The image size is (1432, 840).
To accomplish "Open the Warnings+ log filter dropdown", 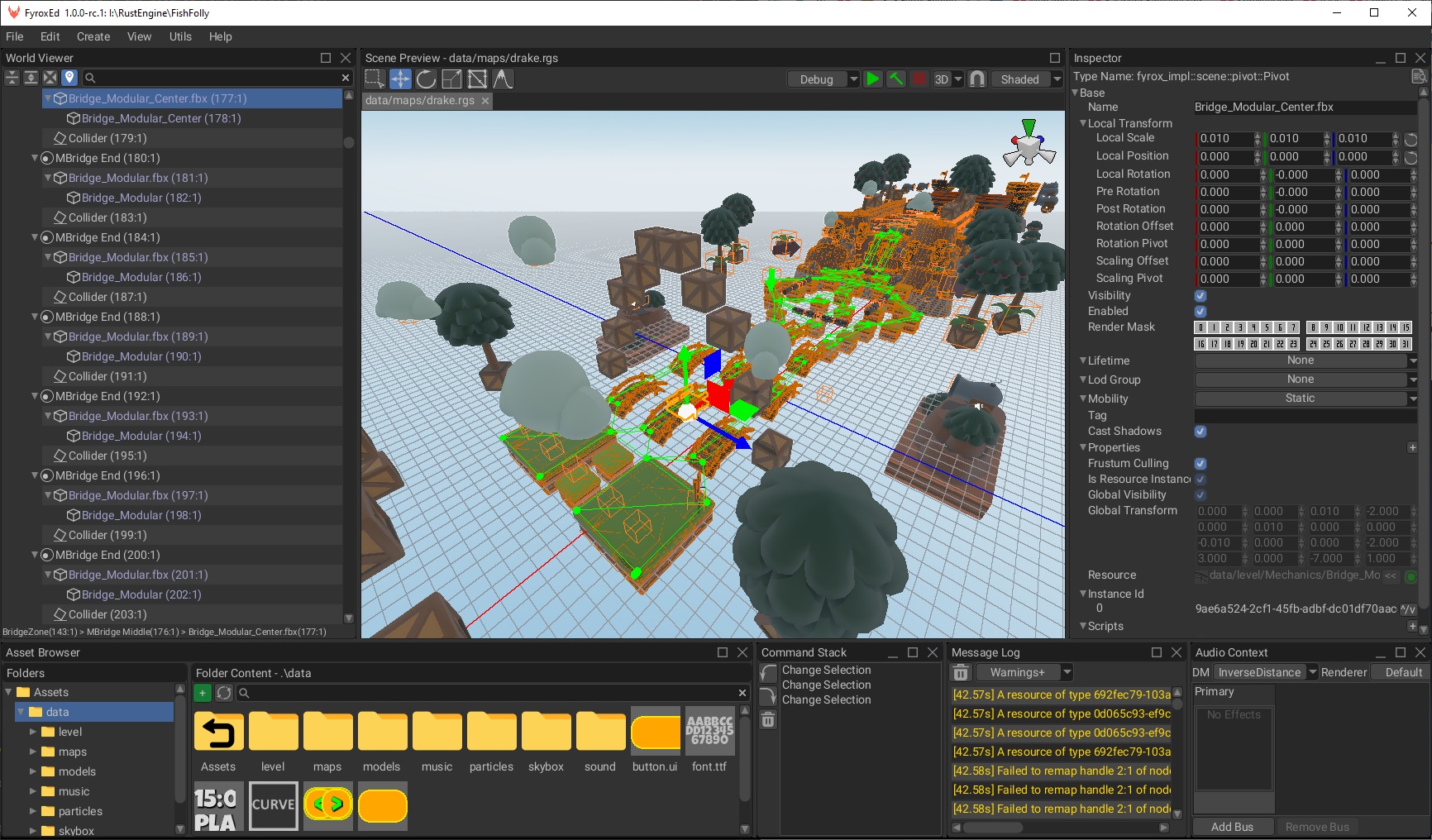I will [1023, 673].
